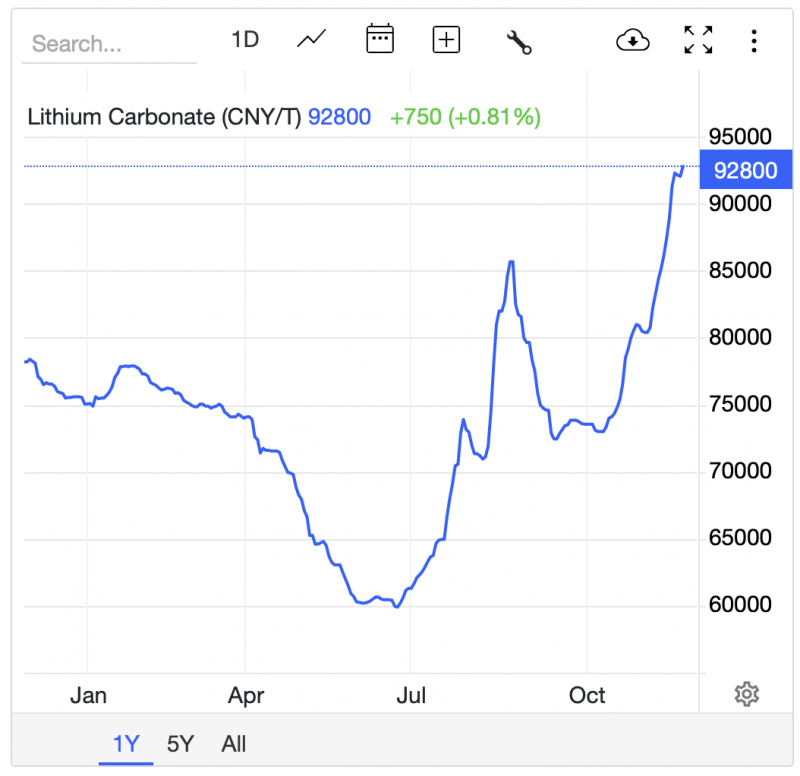This screenshot has height=776, width=800.
Task: Show the All time range
Action: (234, 744)
